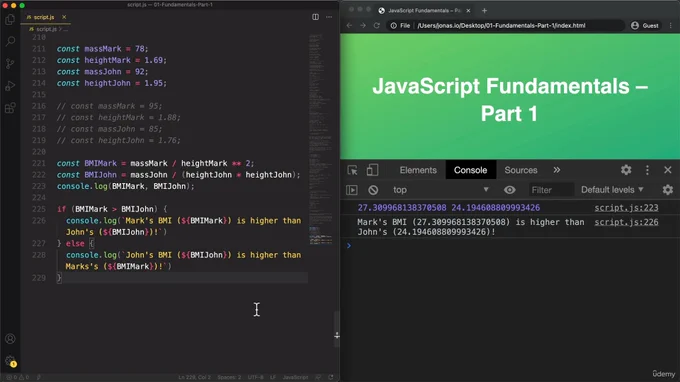
Task: Click the console Filter field
Action: click(550, 190)
